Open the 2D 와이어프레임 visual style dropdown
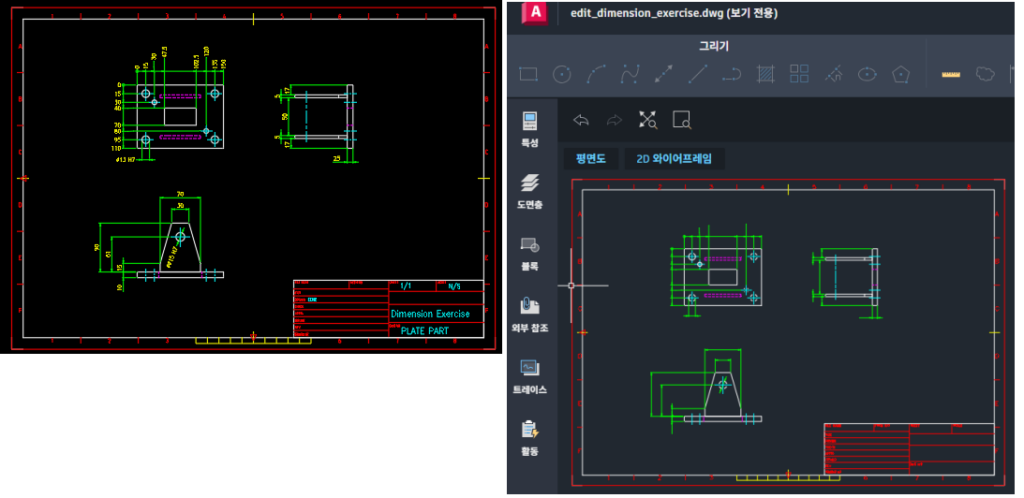The image size is (1024, 498). [674, 158]
